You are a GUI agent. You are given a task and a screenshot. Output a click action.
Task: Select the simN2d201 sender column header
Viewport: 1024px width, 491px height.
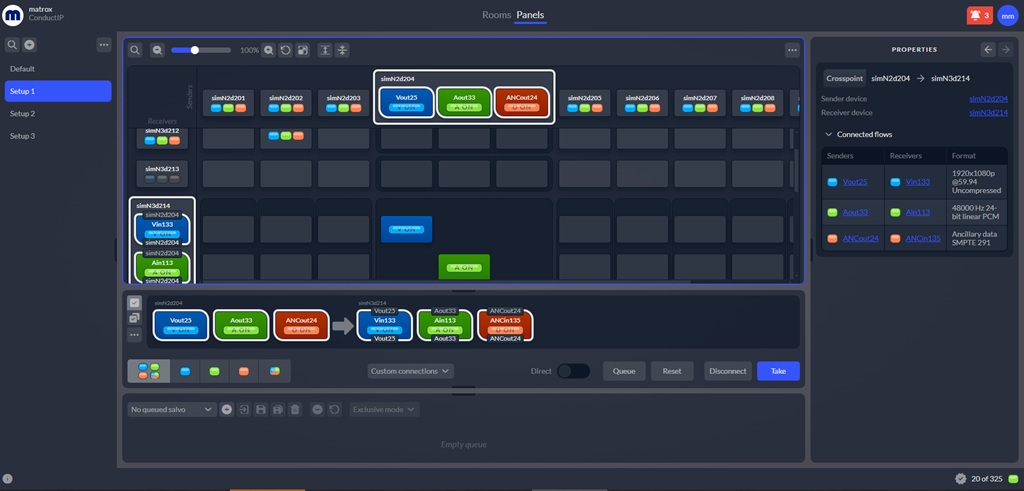[x=229, y=103]
